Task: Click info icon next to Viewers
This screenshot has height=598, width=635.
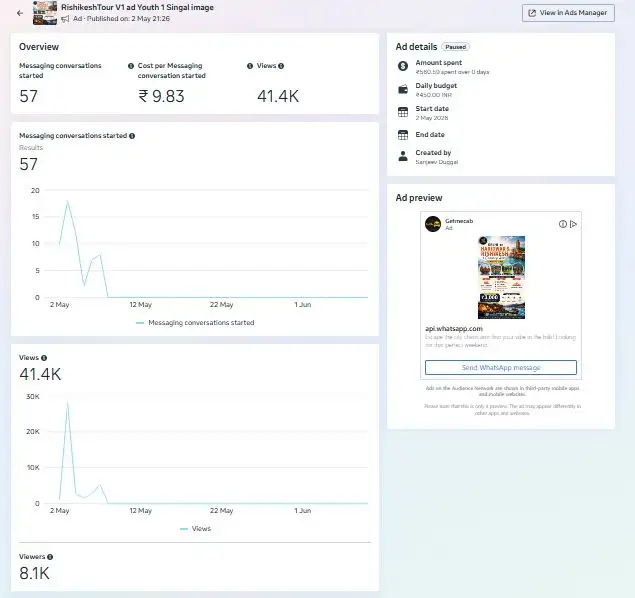Action: 50,557
